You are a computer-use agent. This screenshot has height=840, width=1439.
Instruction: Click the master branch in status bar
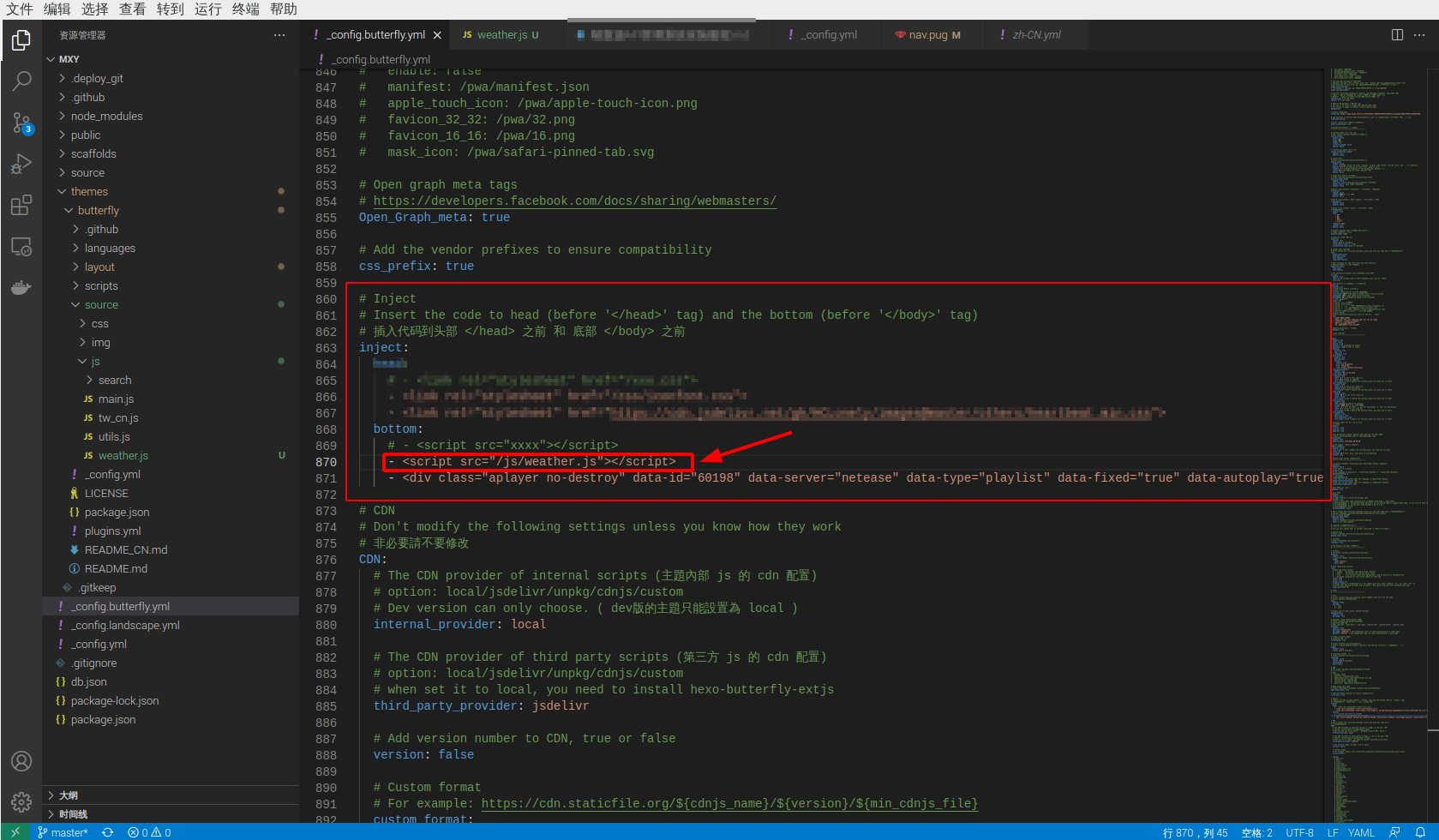click(63, 832)
